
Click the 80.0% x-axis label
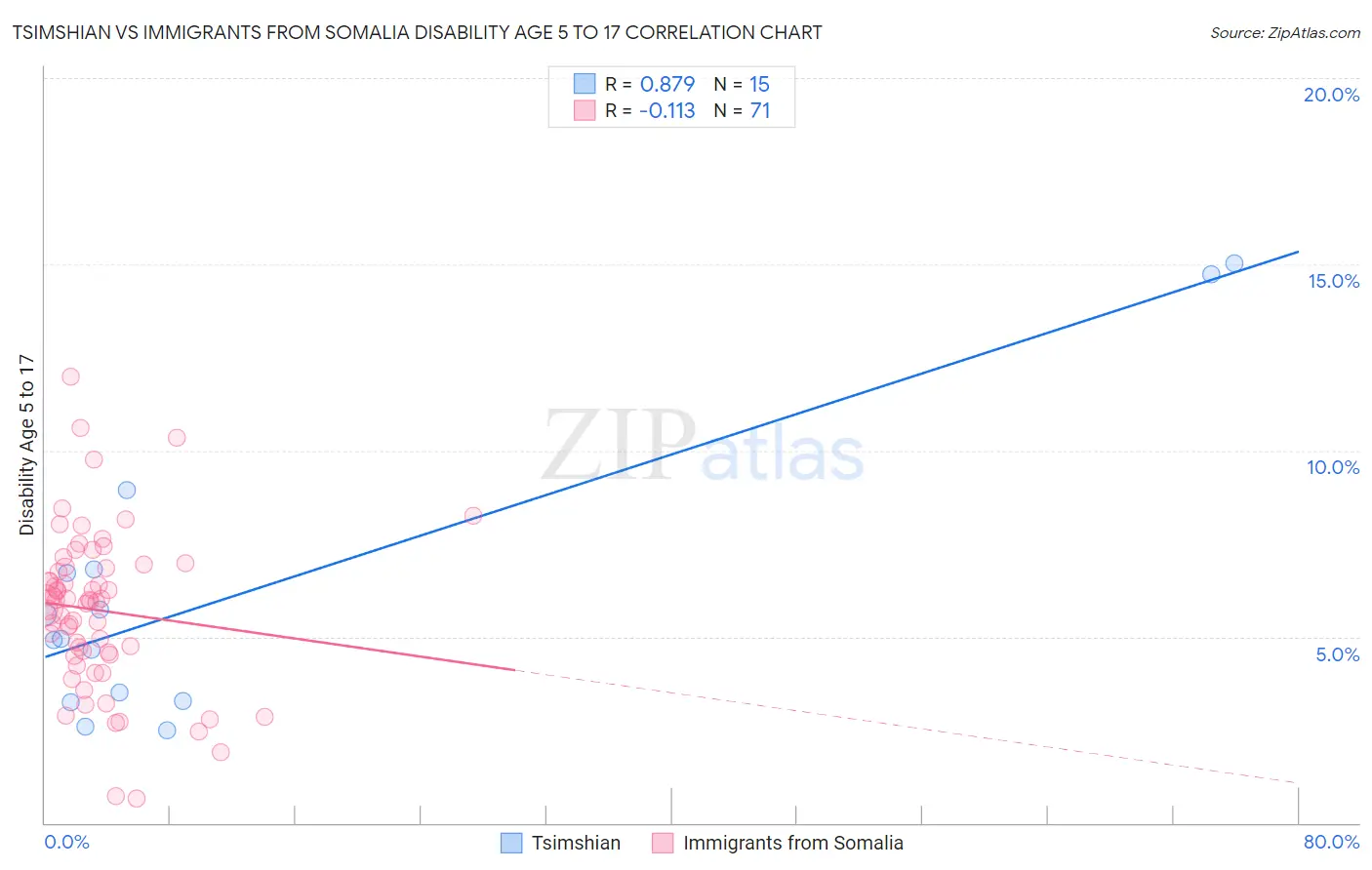tap(1331, 842)
